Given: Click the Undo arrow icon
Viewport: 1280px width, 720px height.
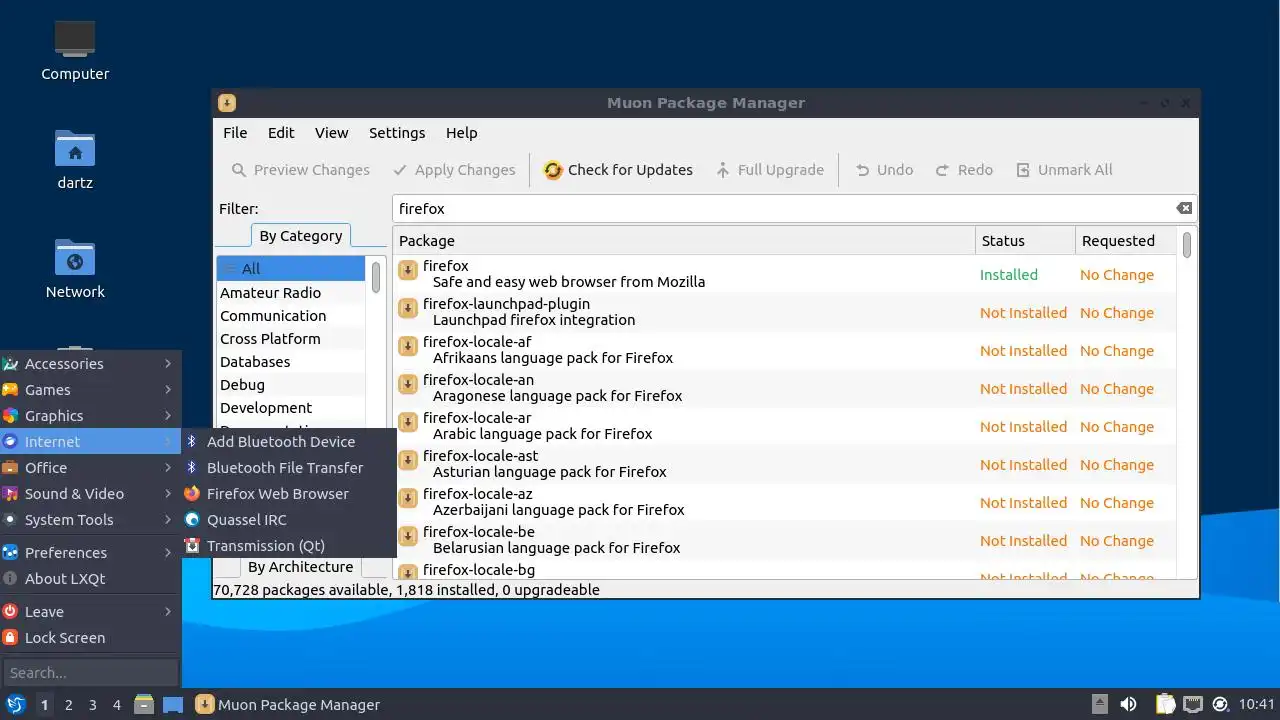Looking at the screenshot, I should coord(862,170).
